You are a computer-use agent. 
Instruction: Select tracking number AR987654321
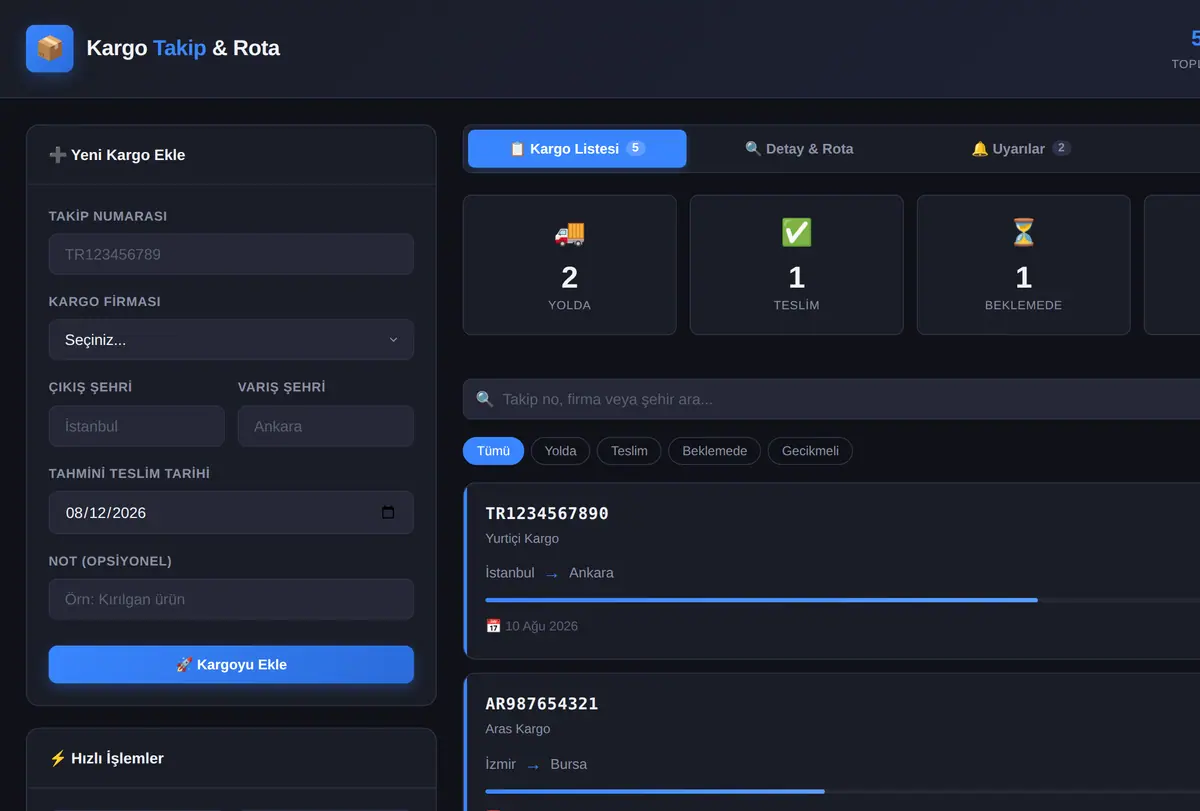click(x=542, y=704)
